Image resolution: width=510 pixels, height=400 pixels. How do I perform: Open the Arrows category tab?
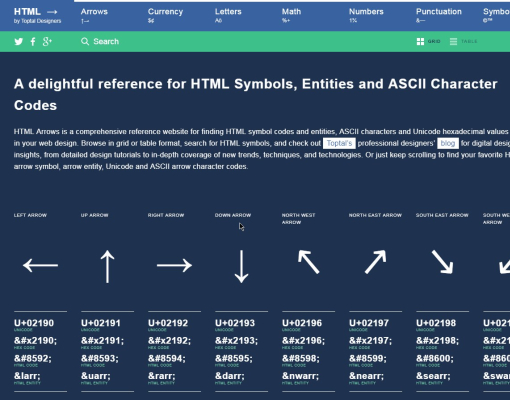pos(94,15)
